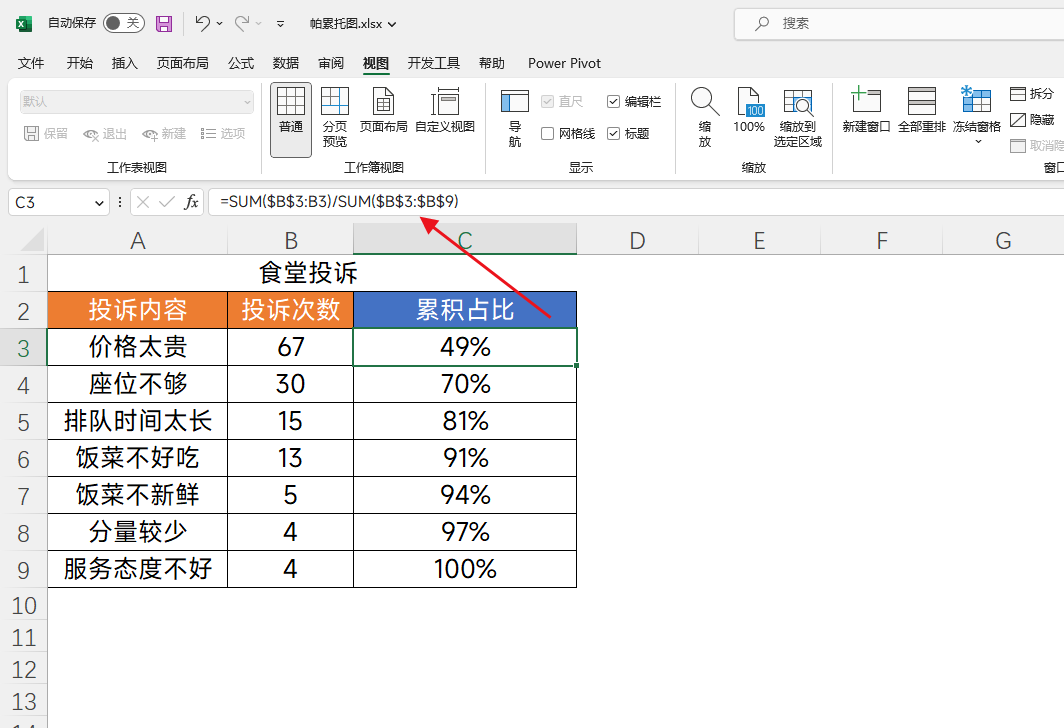The height and width of the screenshot is (728, 1064).
Task: Click the Undo arrow icon
Action: [202, 23]
